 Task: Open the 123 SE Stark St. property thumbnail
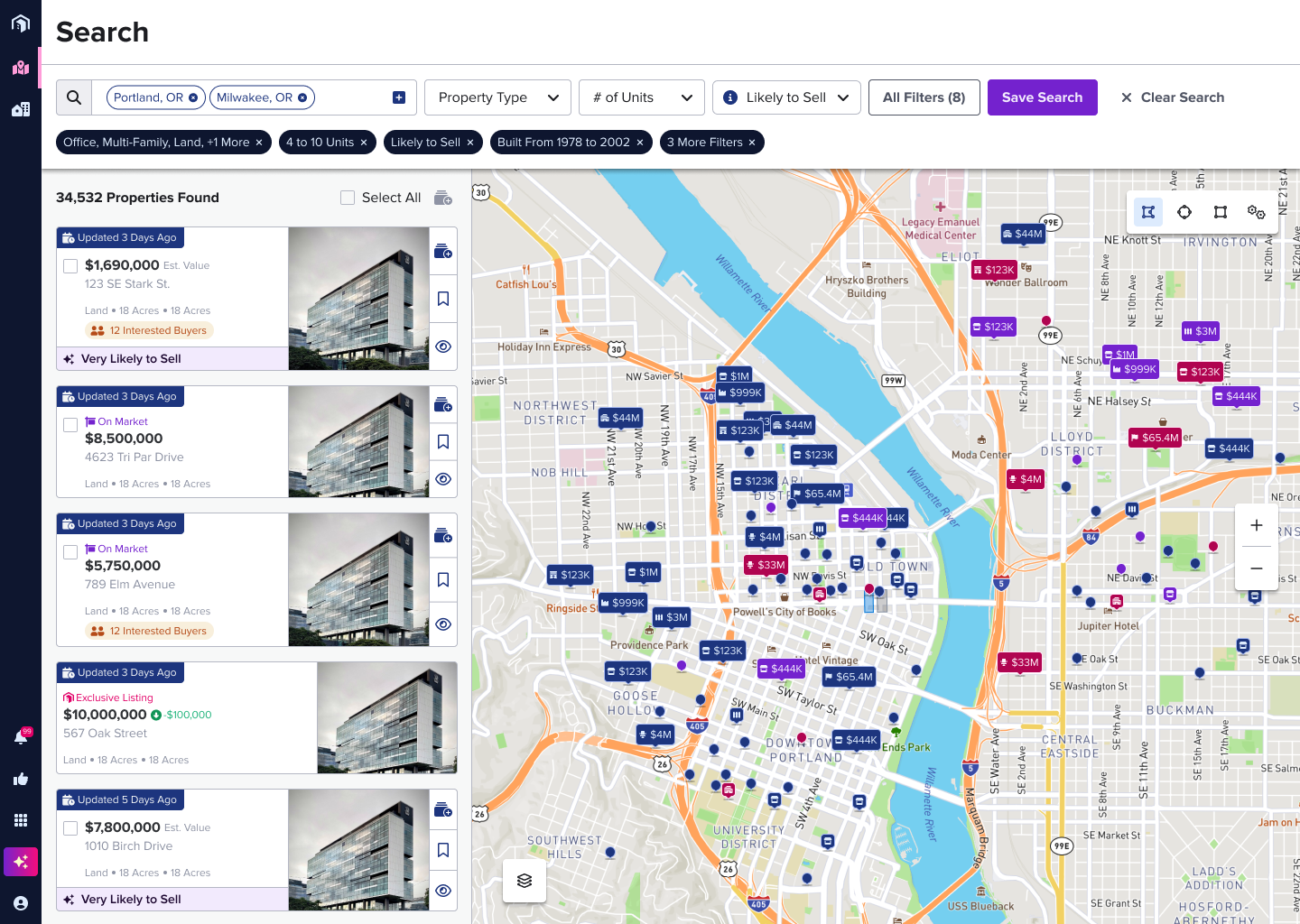[x=358, y=299]
